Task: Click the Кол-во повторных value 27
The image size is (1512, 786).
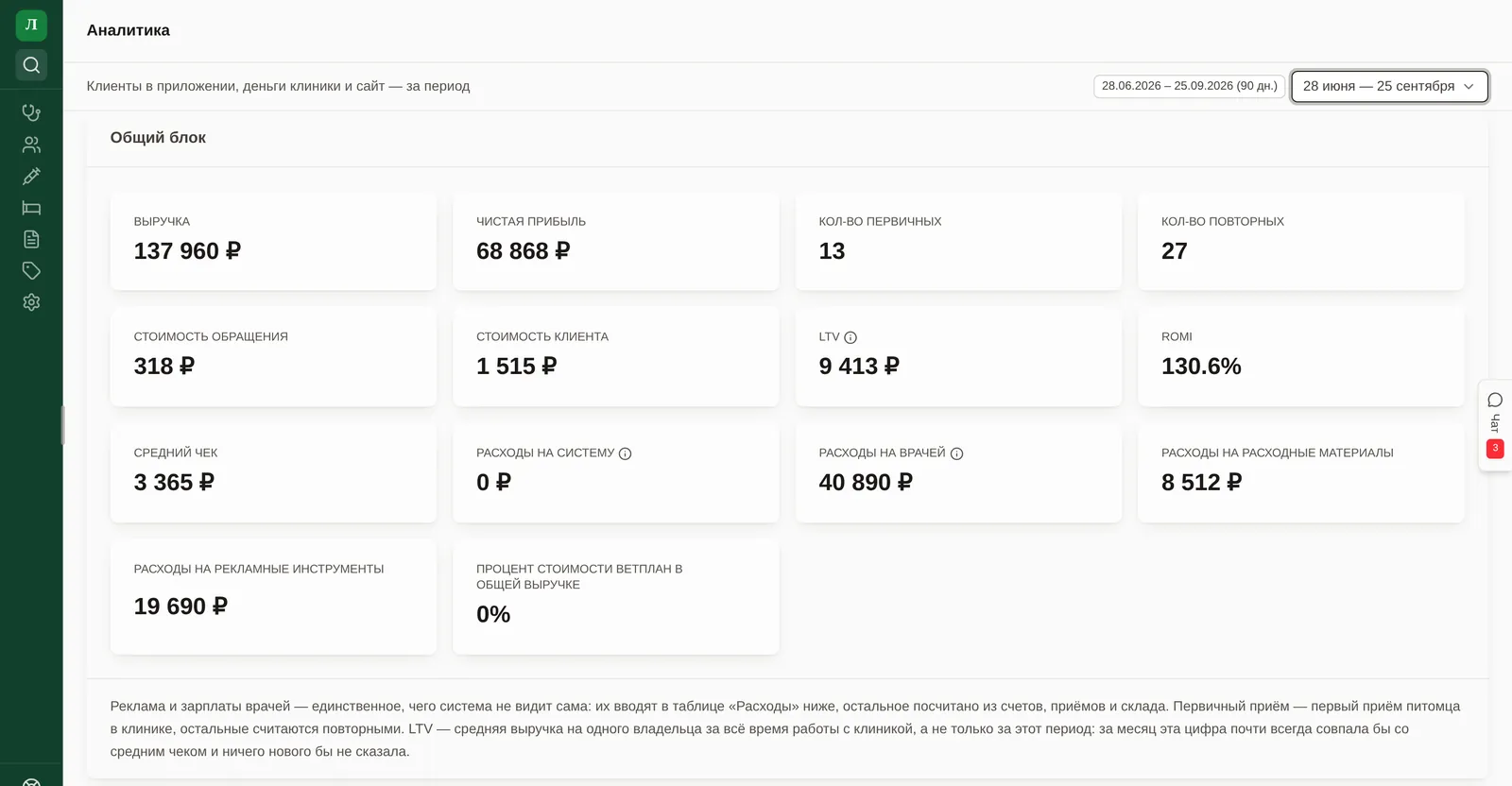Action: 1174,251
